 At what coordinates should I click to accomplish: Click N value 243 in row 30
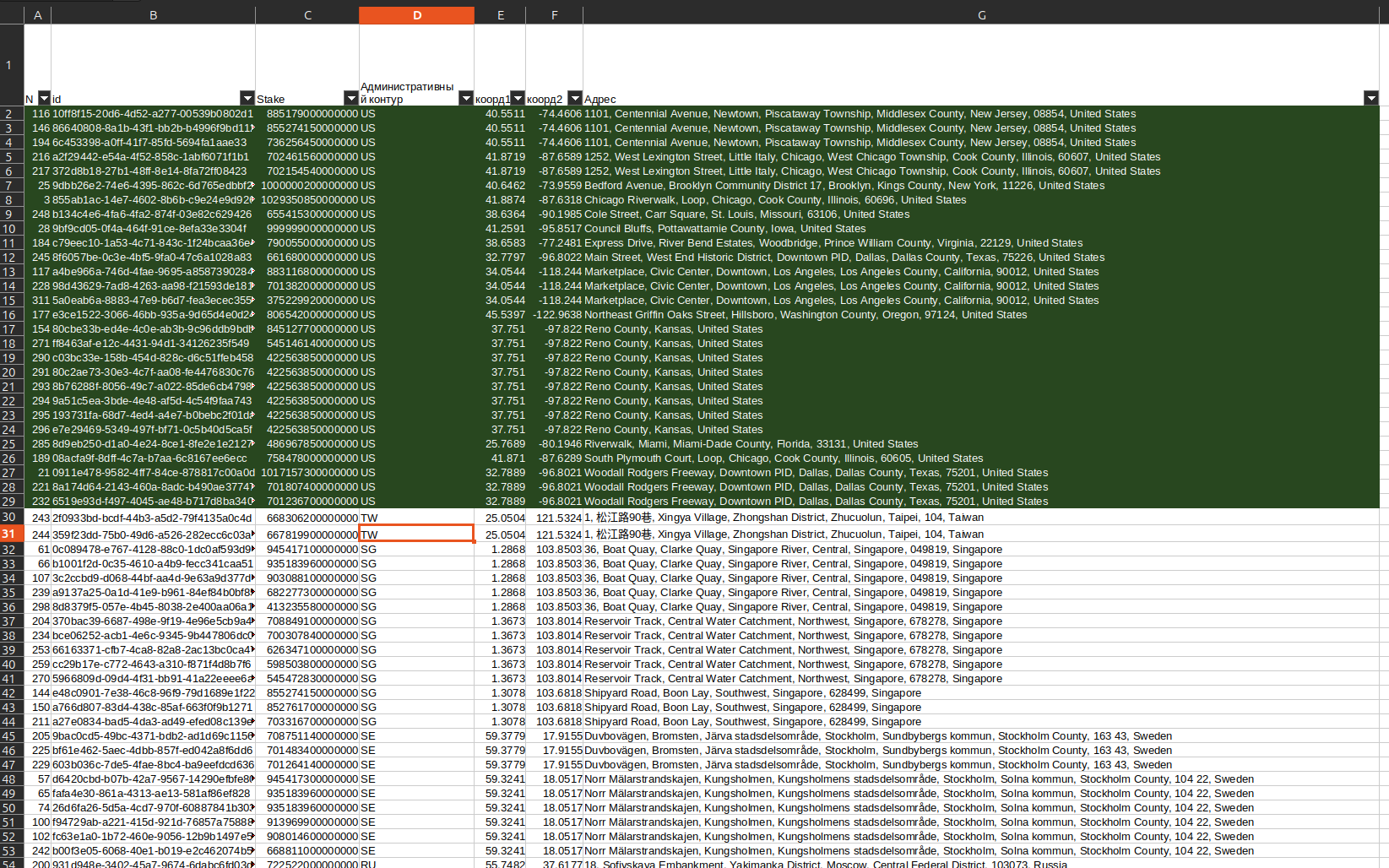(38, 517)
